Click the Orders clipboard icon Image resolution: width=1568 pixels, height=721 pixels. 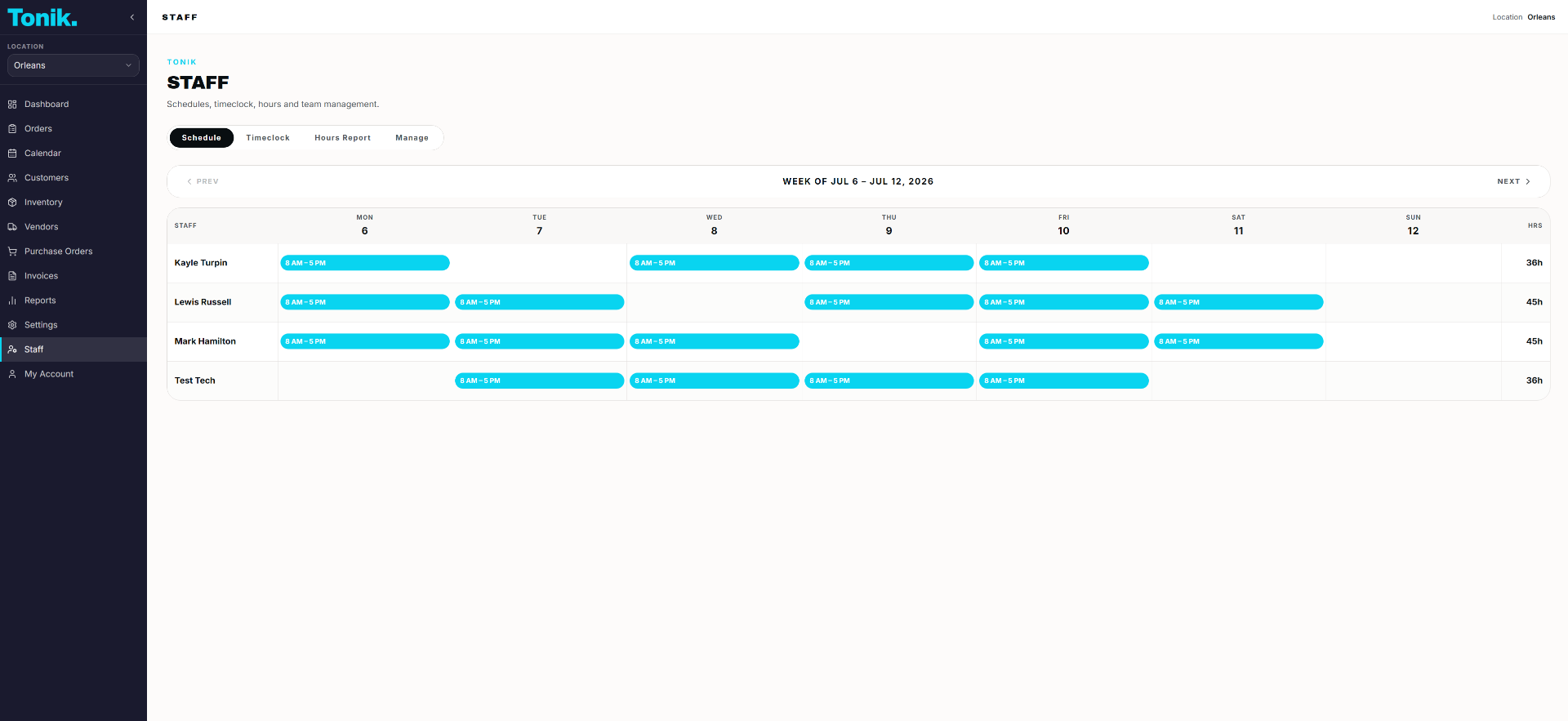(12, 129)
